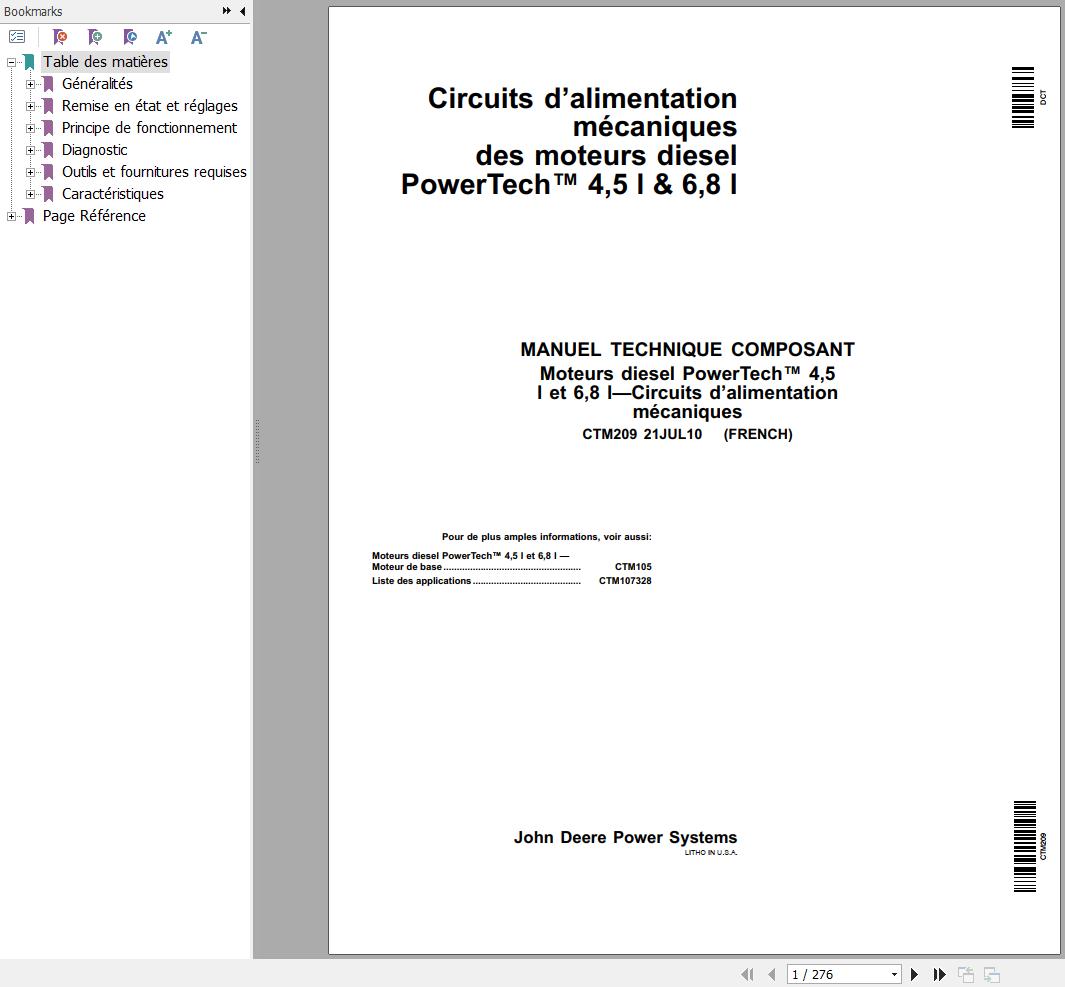Click the previous view icon
Viewport: 1065px width, 987px height.
pos(966,974)
